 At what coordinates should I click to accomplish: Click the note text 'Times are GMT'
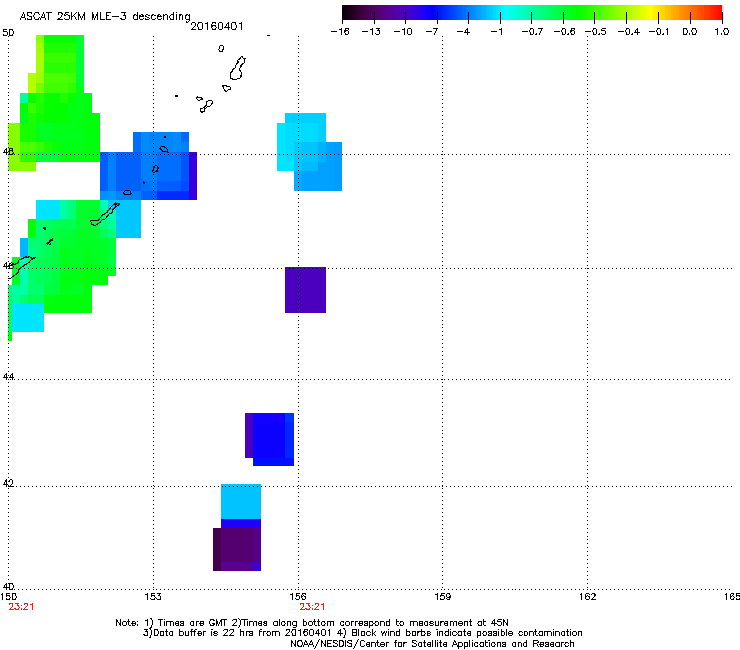[193, 623]
